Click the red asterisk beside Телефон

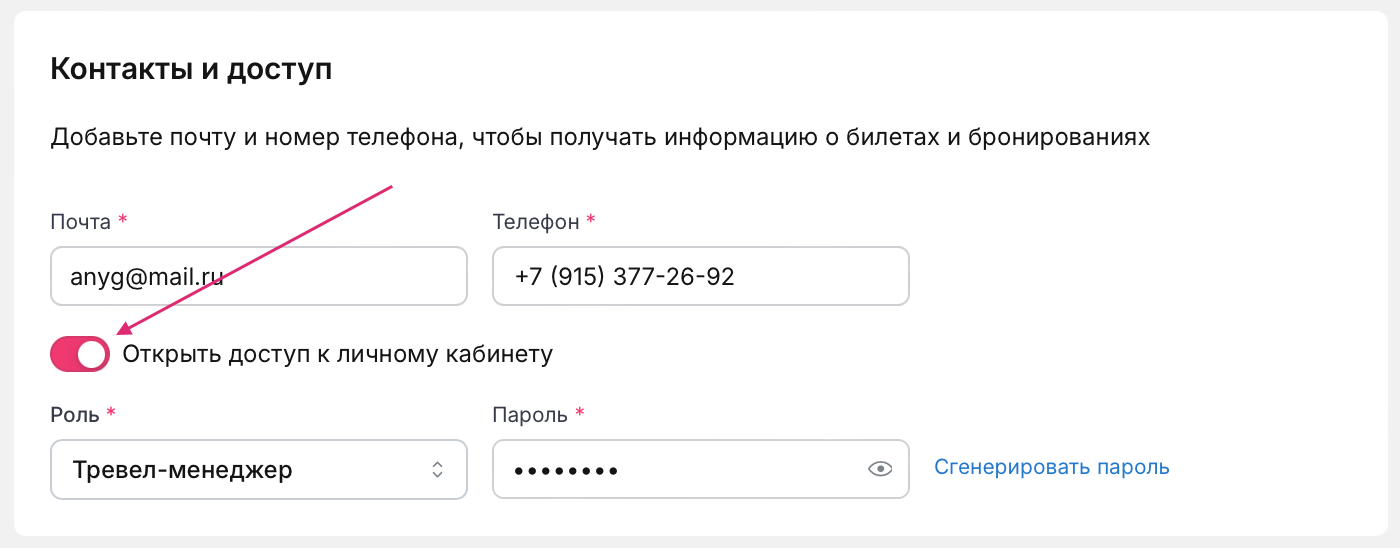[591, 220]
